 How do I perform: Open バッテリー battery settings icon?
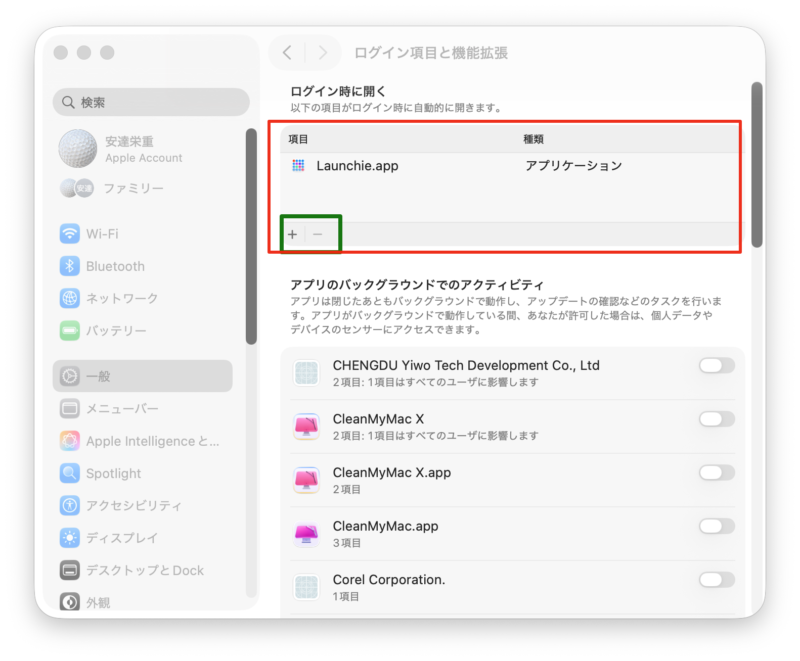(x=70, y=330)
